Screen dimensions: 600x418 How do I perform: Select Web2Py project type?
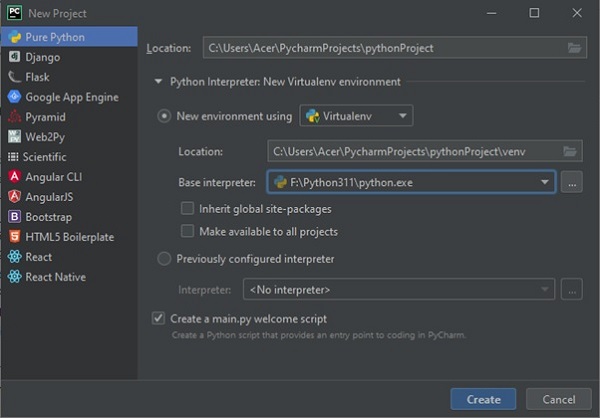click(x=45, y=137)
